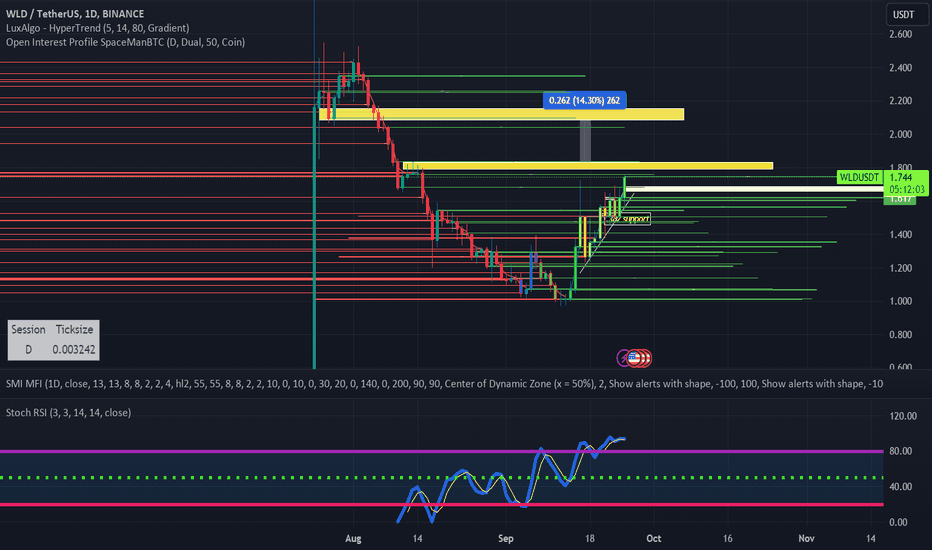
Task: Click the current price 1.744 label
Action: pyautogui.click(x=901, y=177)
